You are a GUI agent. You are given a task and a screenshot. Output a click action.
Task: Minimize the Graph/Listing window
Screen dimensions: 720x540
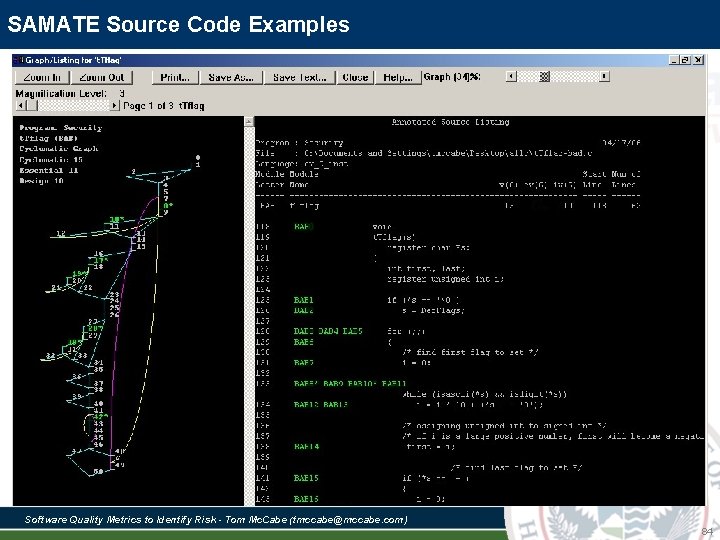click(x=674, y=60)
